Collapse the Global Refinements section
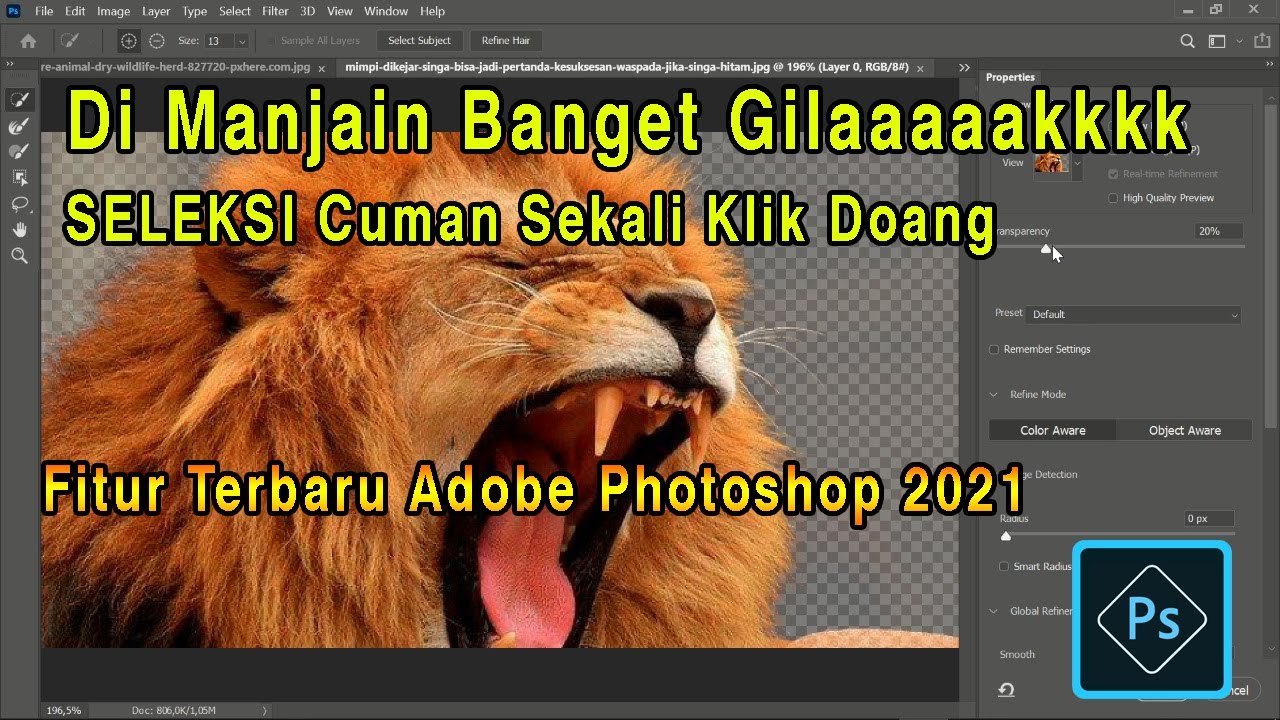 click(x=994, y=611)
